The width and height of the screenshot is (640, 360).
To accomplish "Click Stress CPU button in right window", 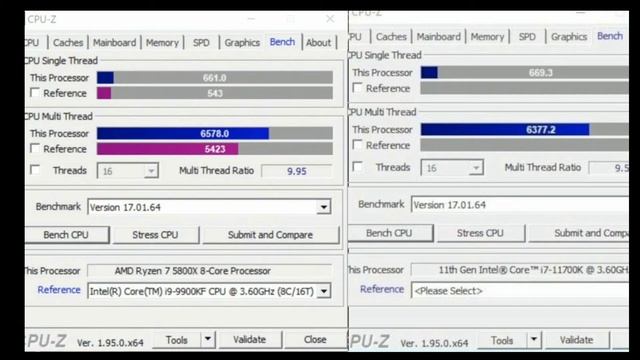I will tap(480, 233).
